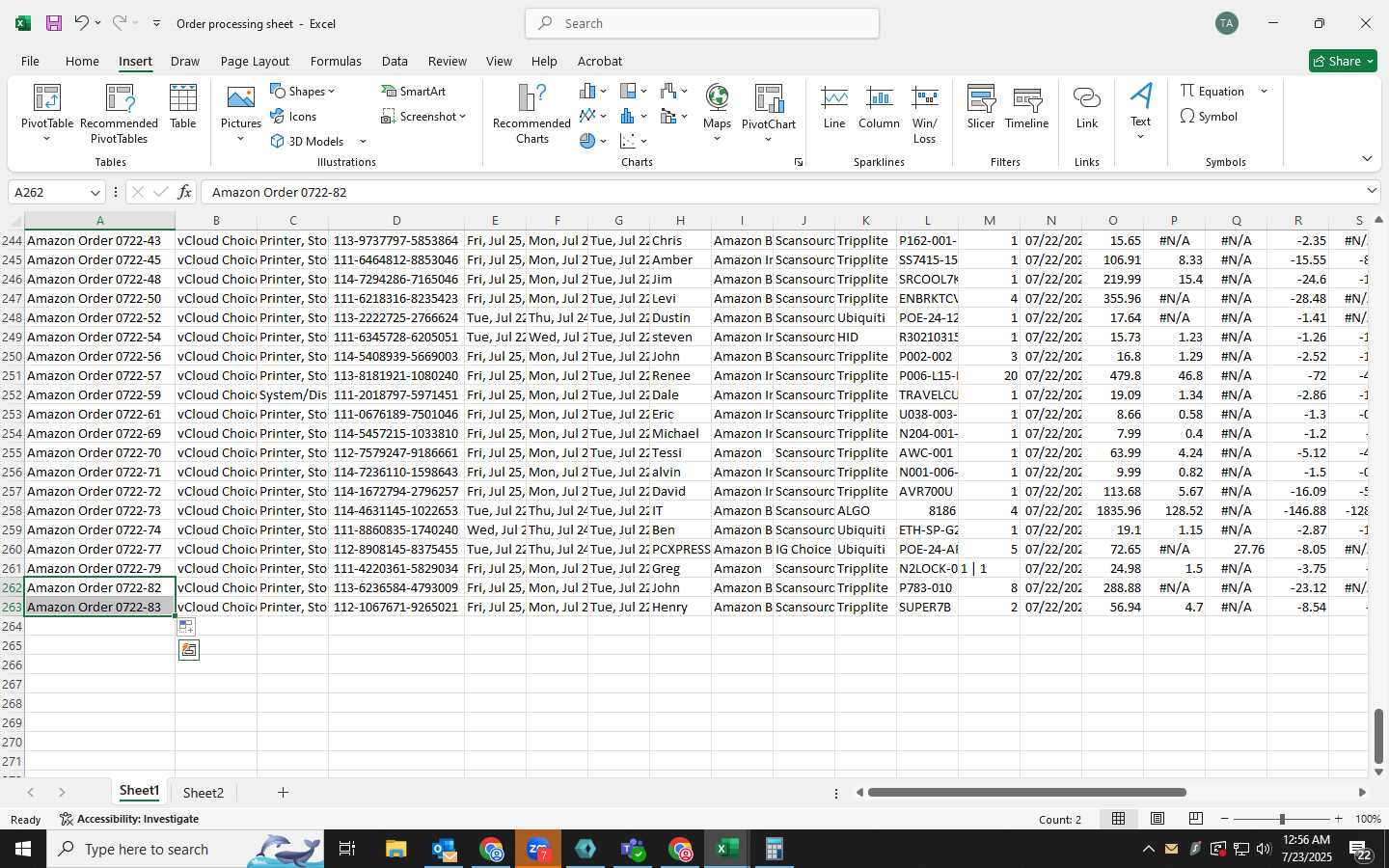Viewport: 1389px width, 868px height.
Task: Insert SmartArt graphic
Action: [x=413, y=91]
